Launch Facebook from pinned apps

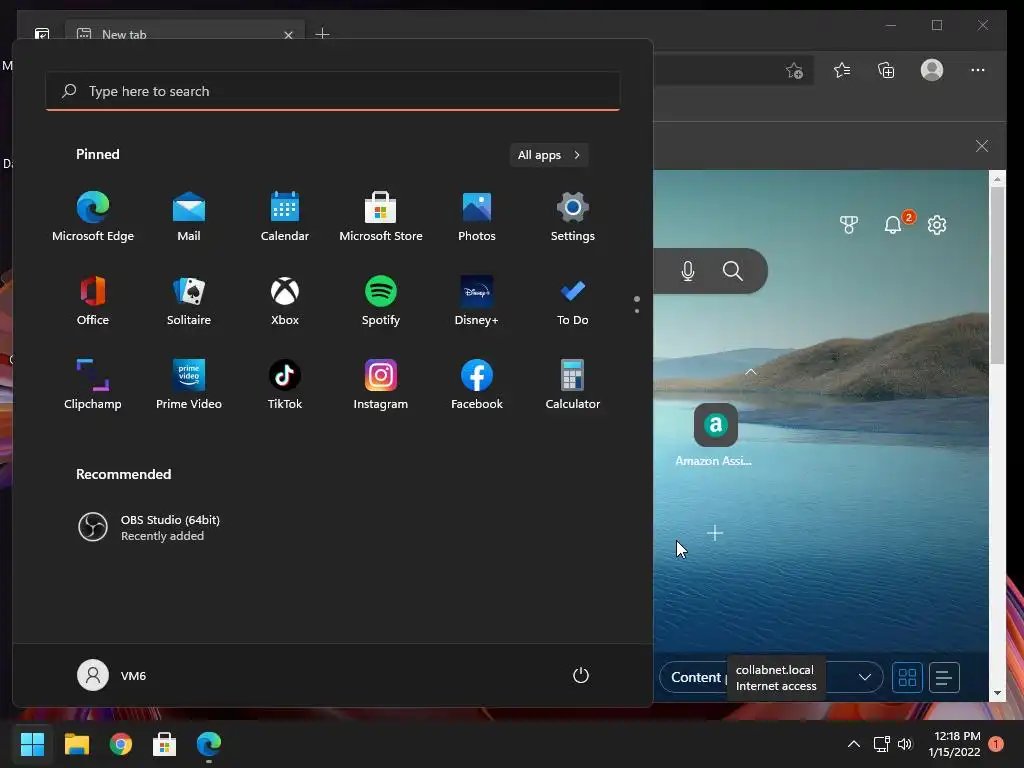coord(477,385)
